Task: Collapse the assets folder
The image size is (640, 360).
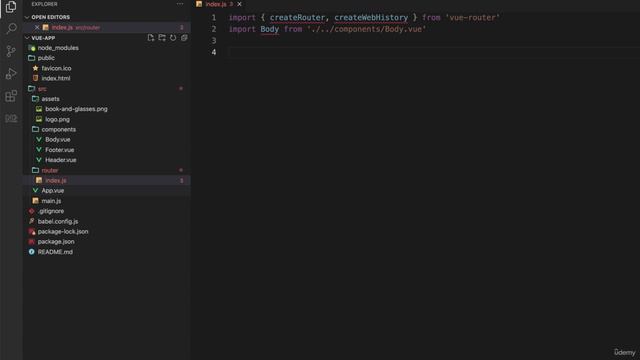Action: point(50,99)
